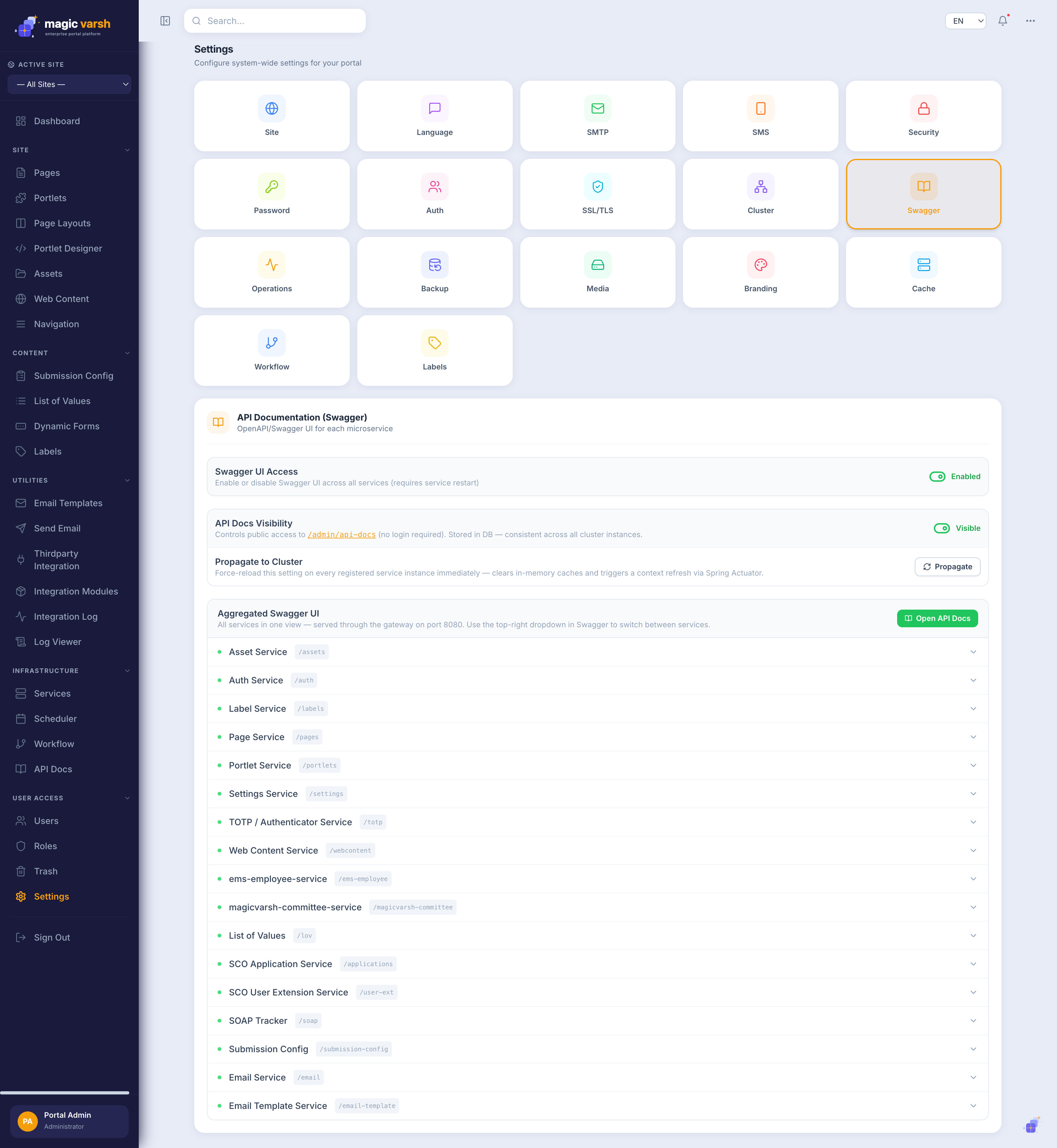This screenshot has height=1148, width=1057.
Task: Expand the Email Template Service row
Action: [597, 1106]
